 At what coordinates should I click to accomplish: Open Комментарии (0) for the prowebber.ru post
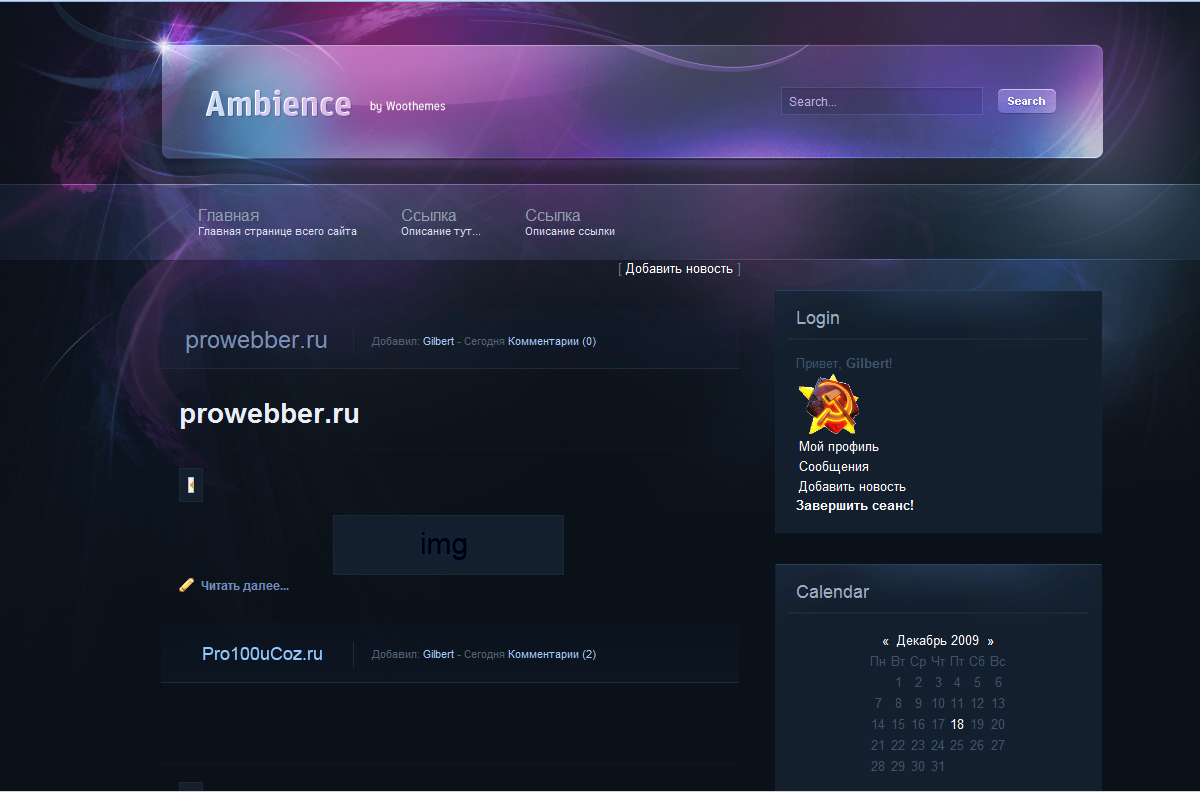(552, 341)
